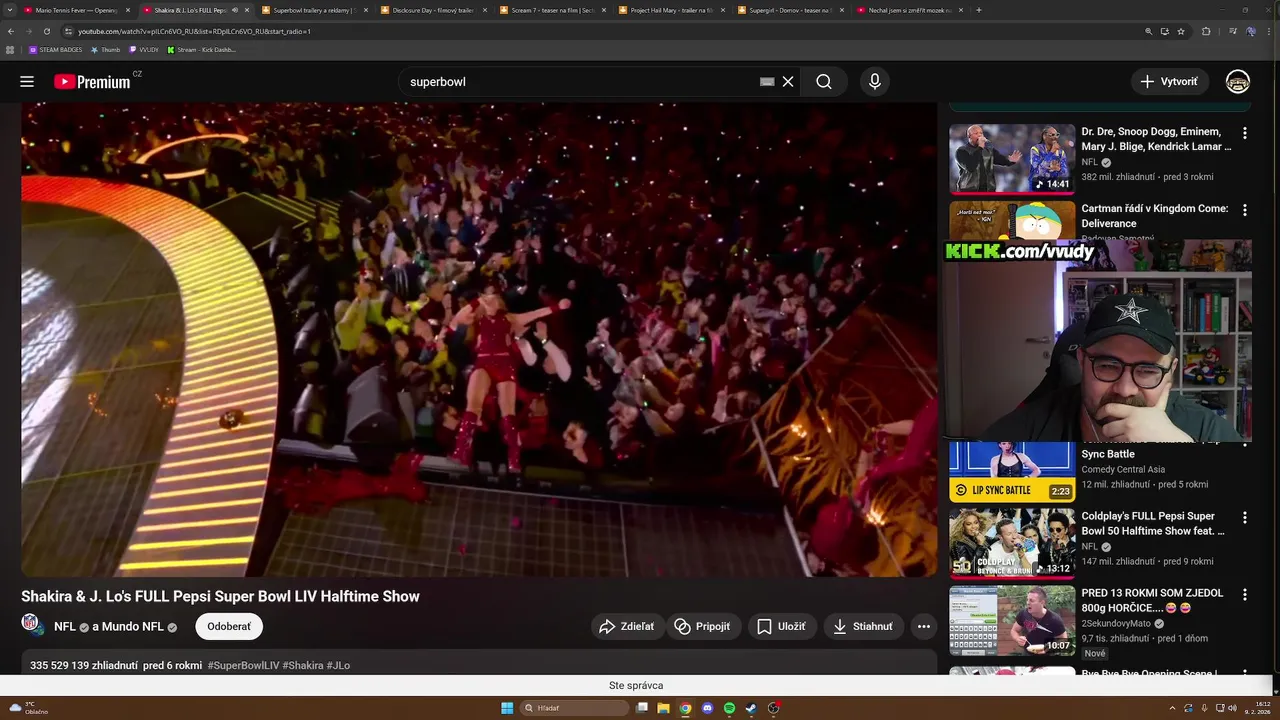The width and height of the screenshot is (1280, 720).
Task: Save the video with Uložiť
Action: click(x=781, y=627)
